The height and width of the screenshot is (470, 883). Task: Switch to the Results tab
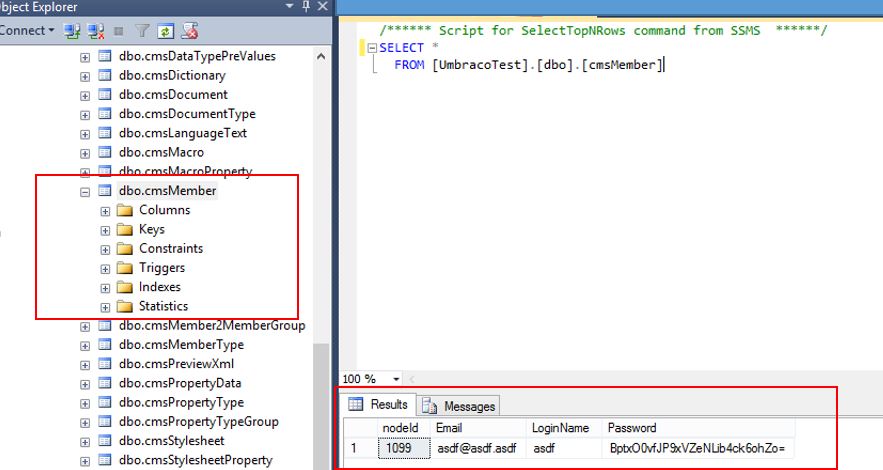378,404
